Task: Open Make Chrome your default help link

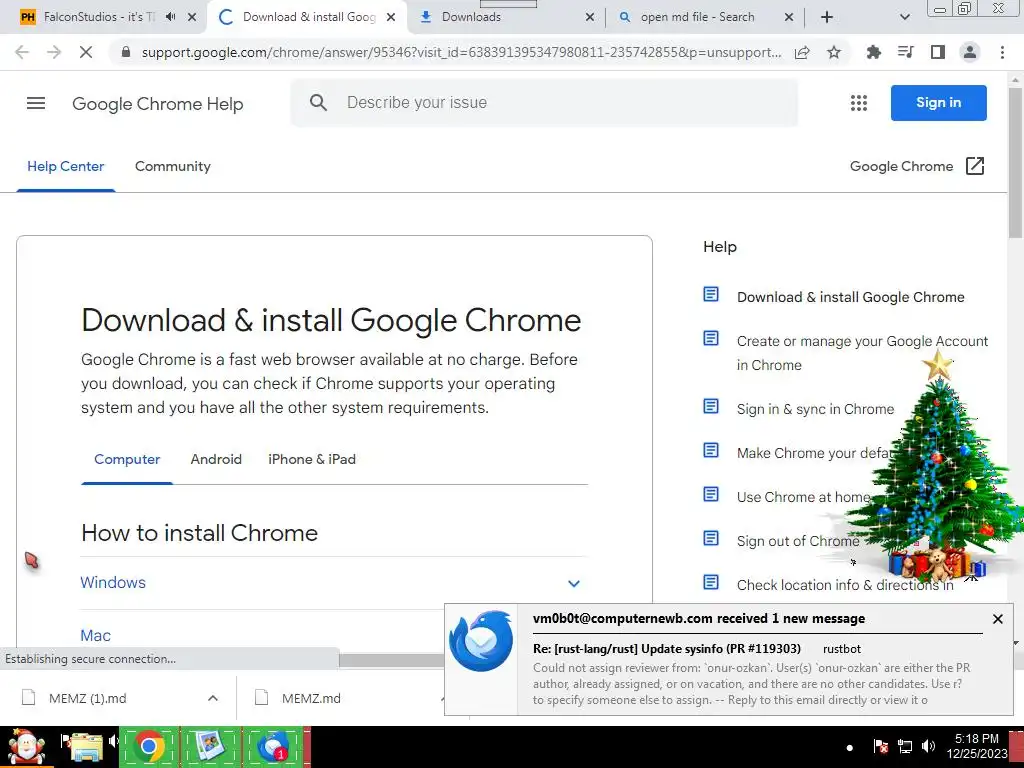Action: (814, 453)
